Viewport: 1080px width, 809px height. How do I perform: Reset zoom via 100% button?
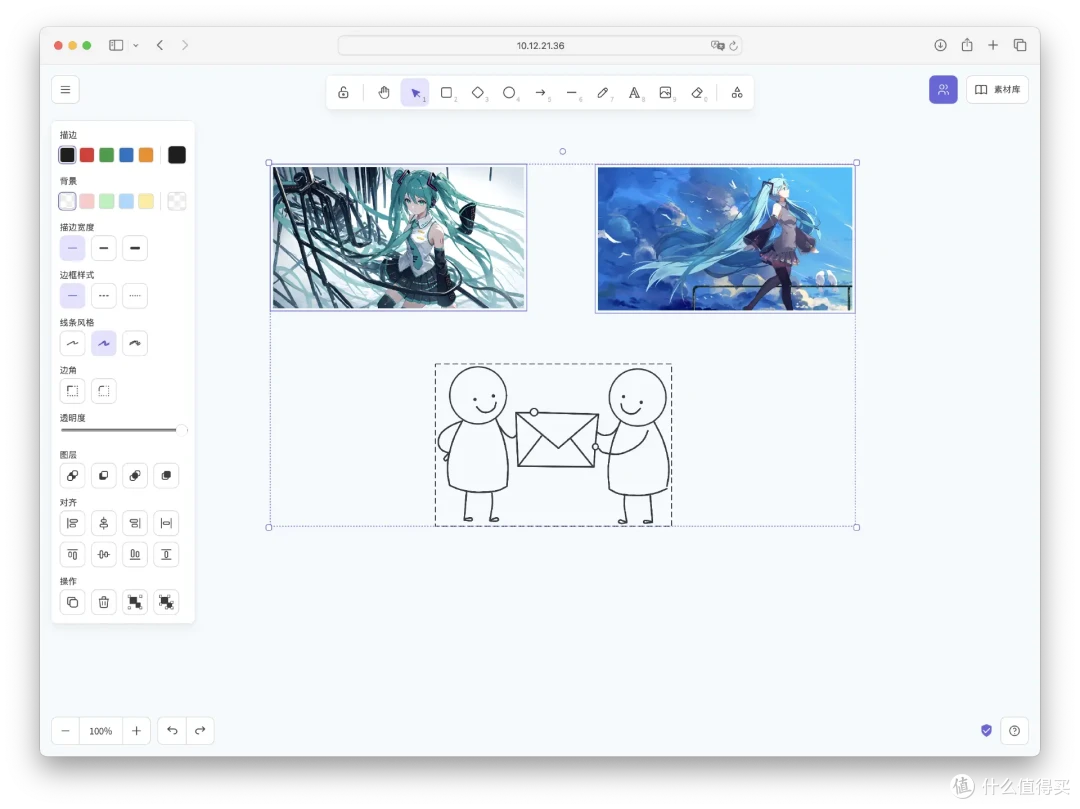(101, 731)
